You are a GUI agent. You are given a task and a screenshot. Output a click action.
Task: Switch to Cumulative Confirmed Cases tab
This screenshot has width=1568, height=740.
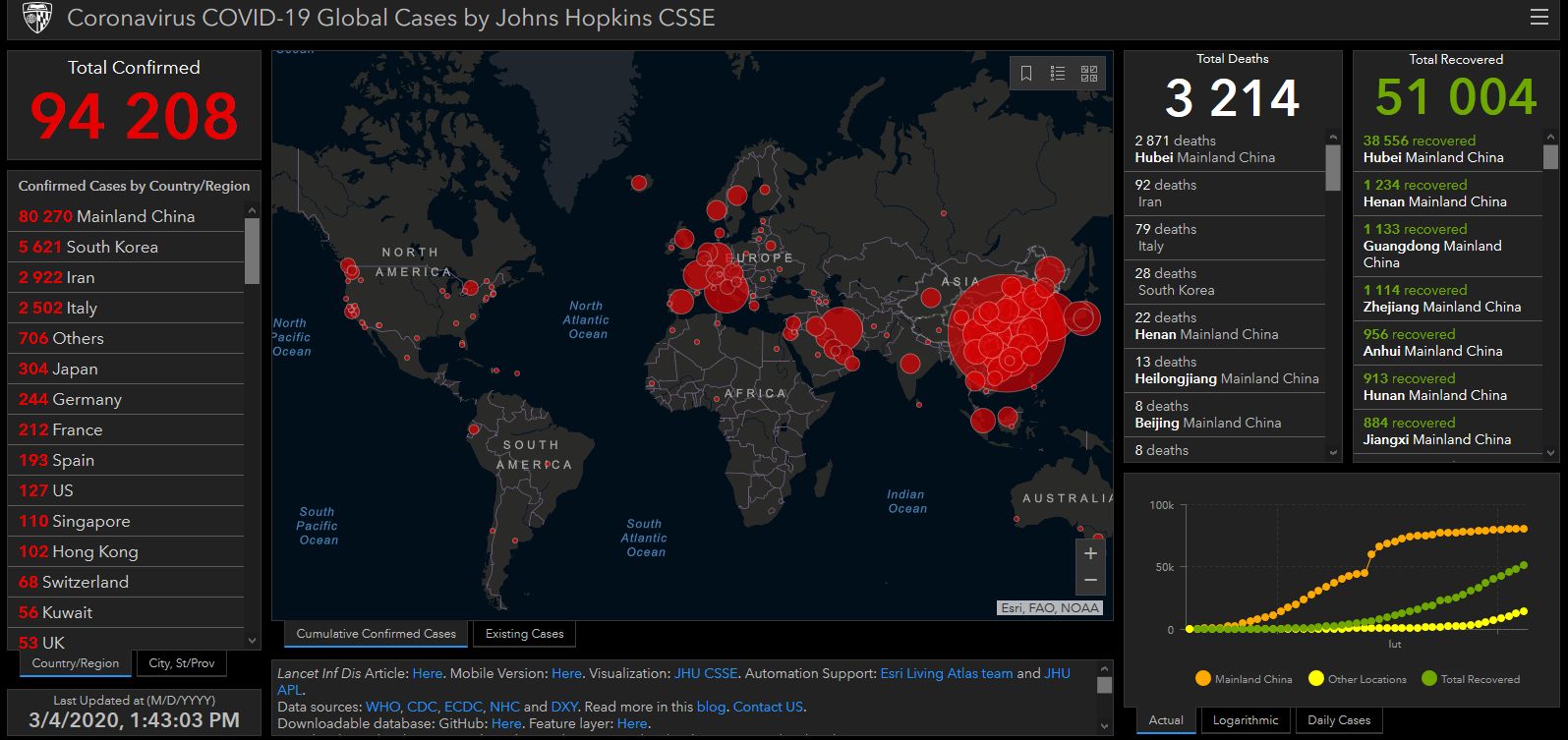pyautogui.click(x=376, y=634)
